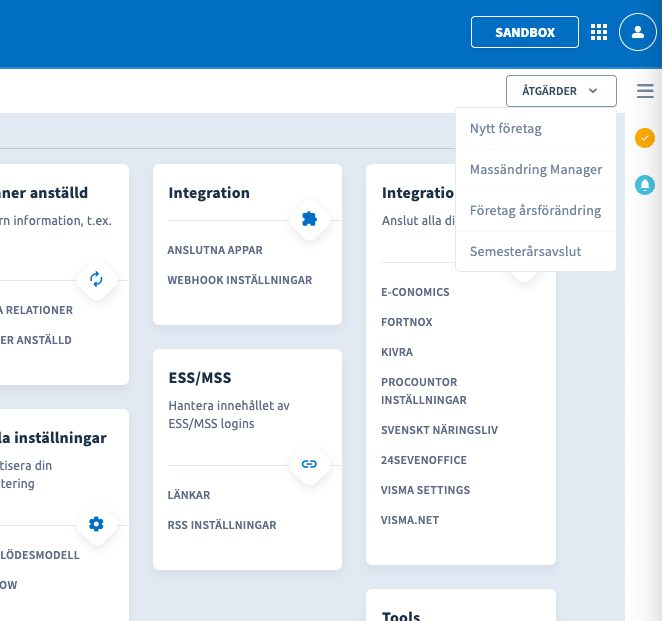Choose Massändring Manager menu entry

tap(536, 170)
